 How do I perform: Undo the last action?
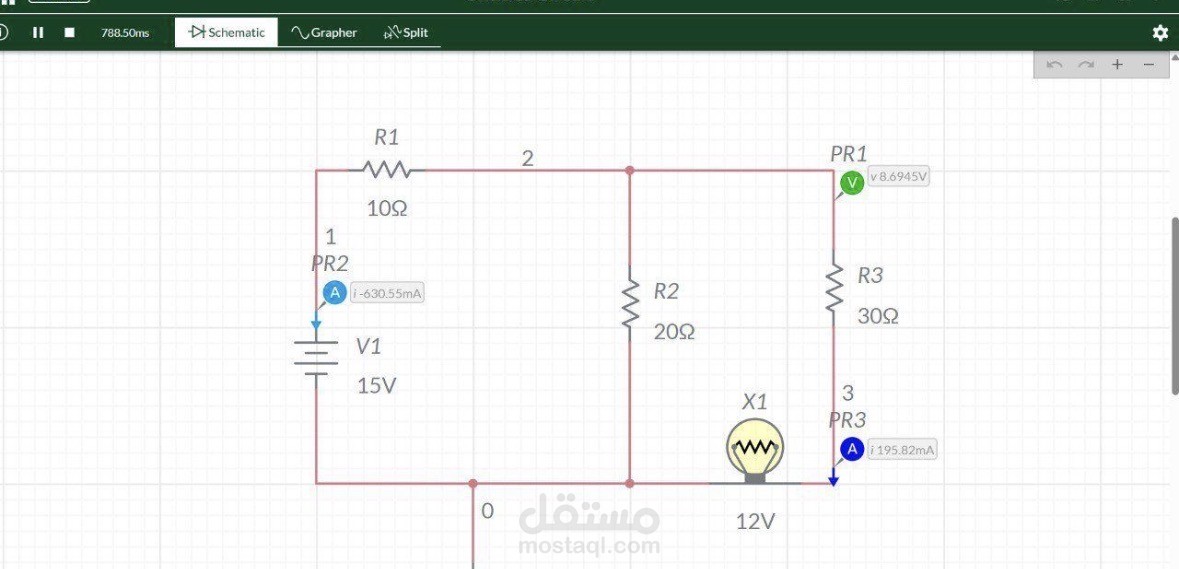(x=1054, y=65)
